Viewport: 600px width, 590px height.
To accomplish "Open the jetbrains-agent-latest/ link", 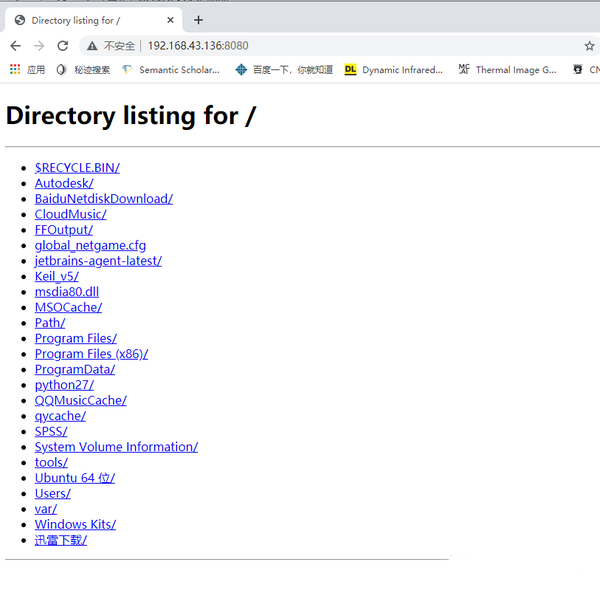I will (x=98, y=261).
